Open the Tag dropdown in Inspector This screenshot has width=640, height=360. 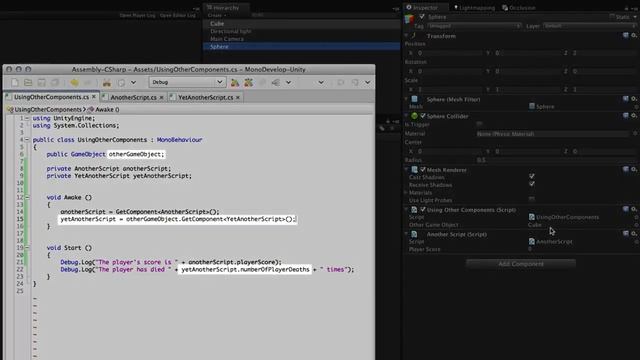point(474,26)
